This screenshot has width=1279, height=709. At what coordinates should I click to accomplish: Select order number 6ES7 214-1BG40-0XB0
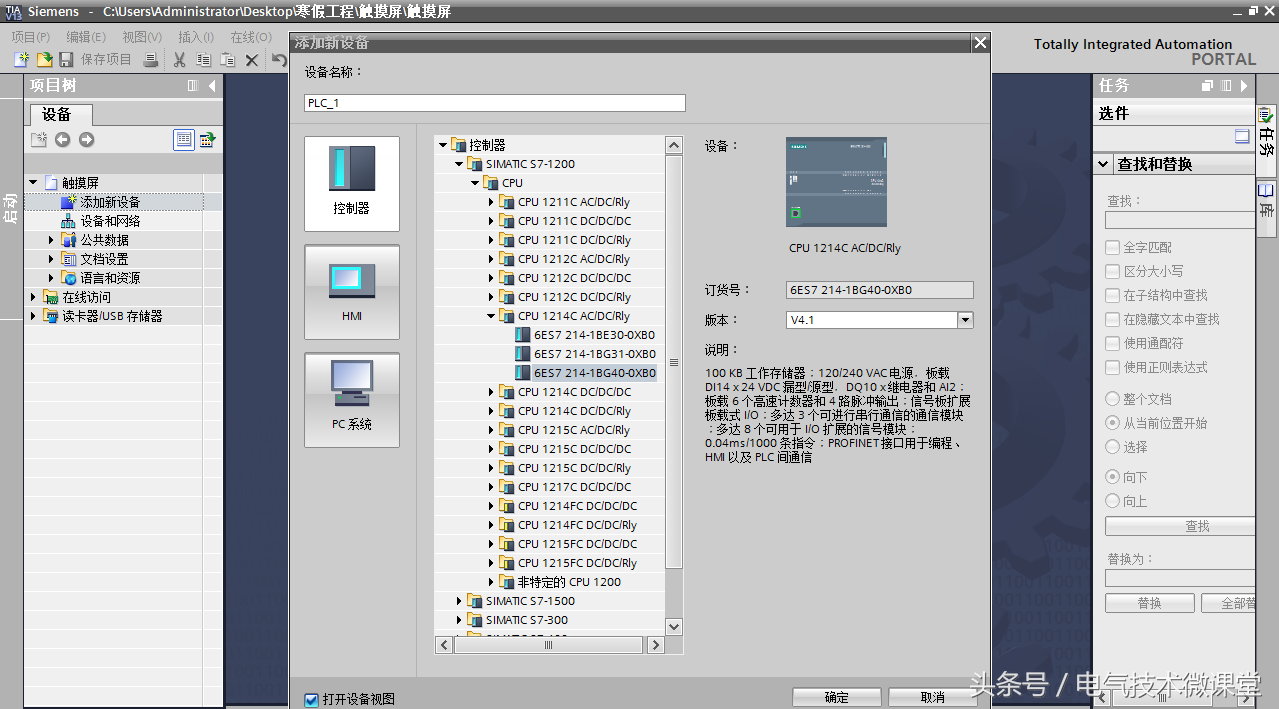tap(594, 373)
